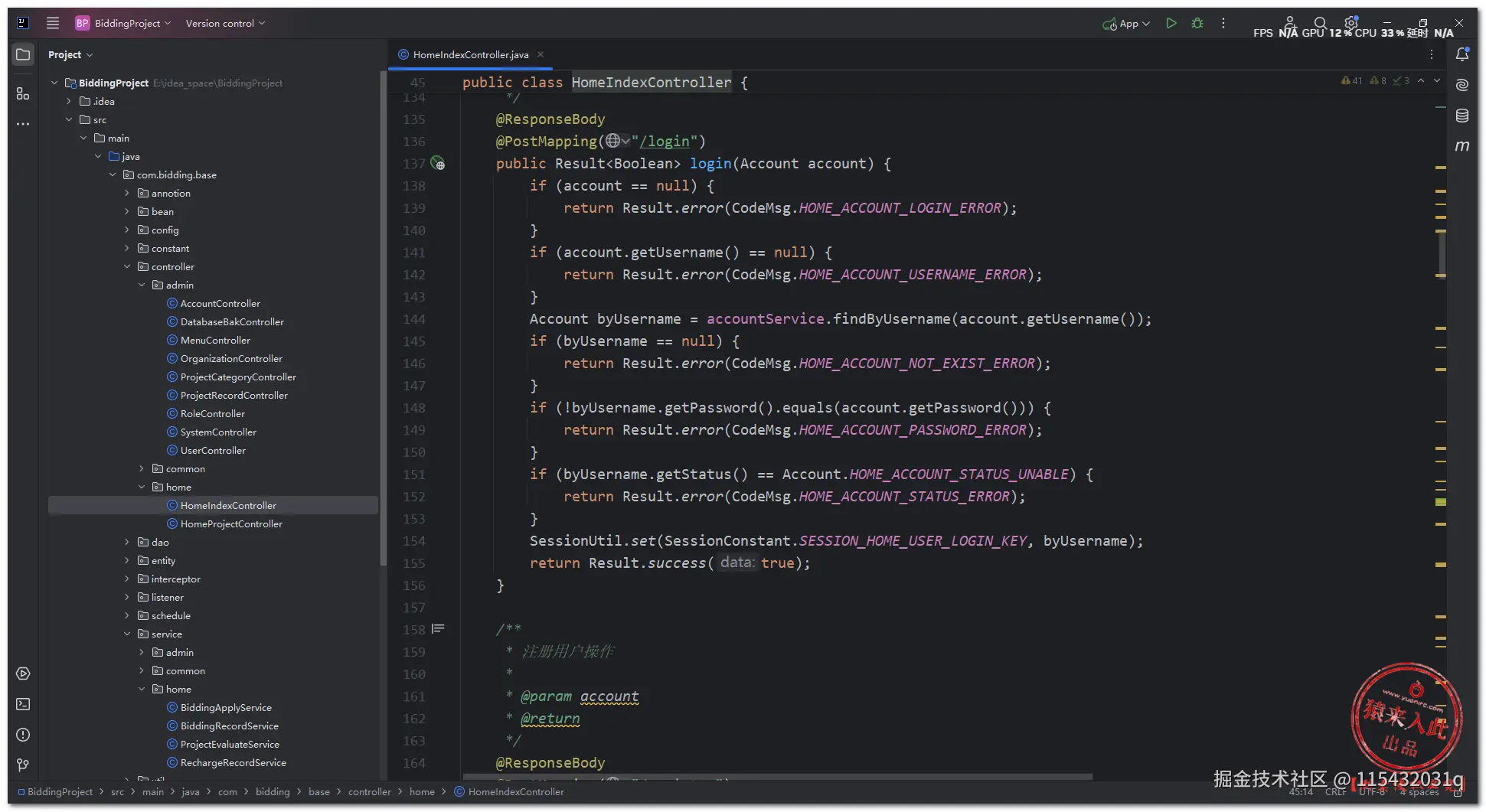This screenshot has width=1486, height=812.
Task: Expand the .idea folder
Action: tap(69, 101)
